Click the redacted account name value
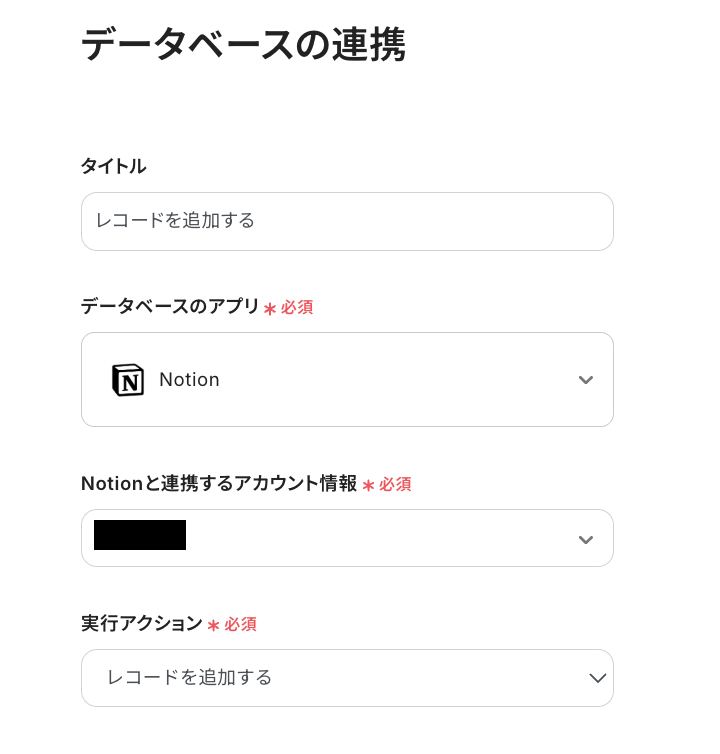 pyautogui.click(x=140, y=536)
